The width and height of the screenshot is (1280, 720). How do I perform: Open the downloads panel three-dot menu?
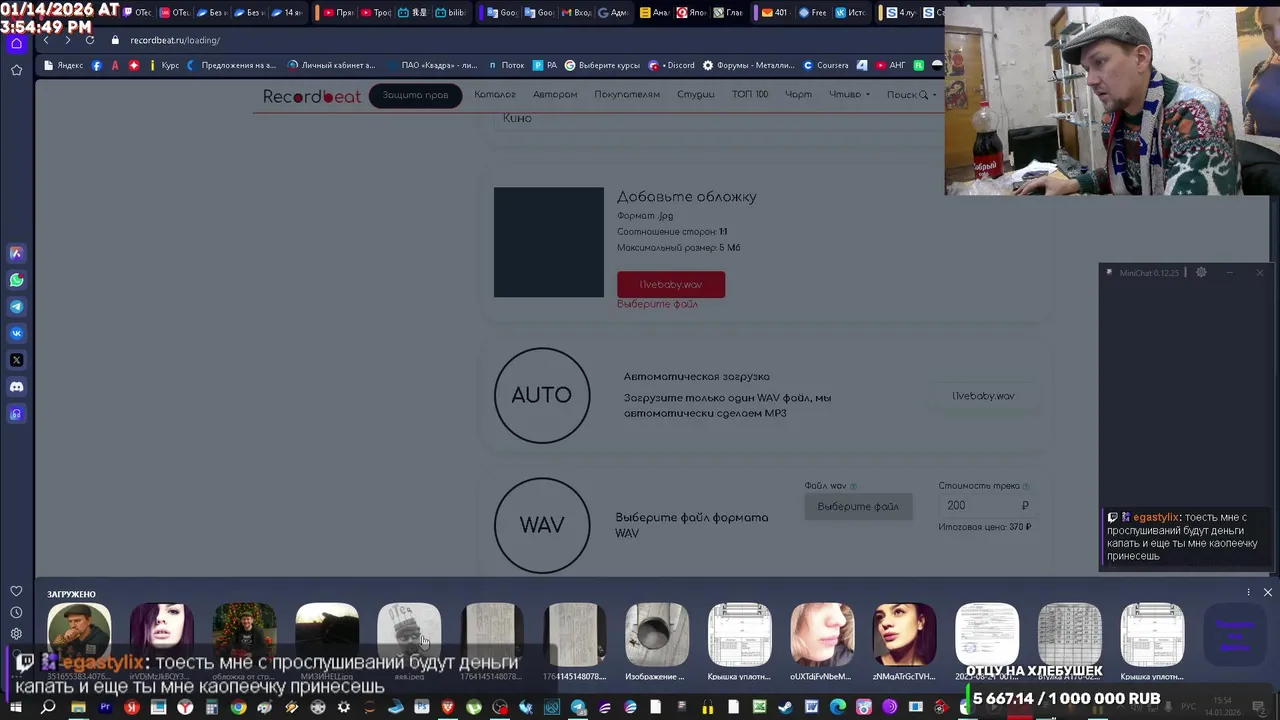(x=1248, y=592)
